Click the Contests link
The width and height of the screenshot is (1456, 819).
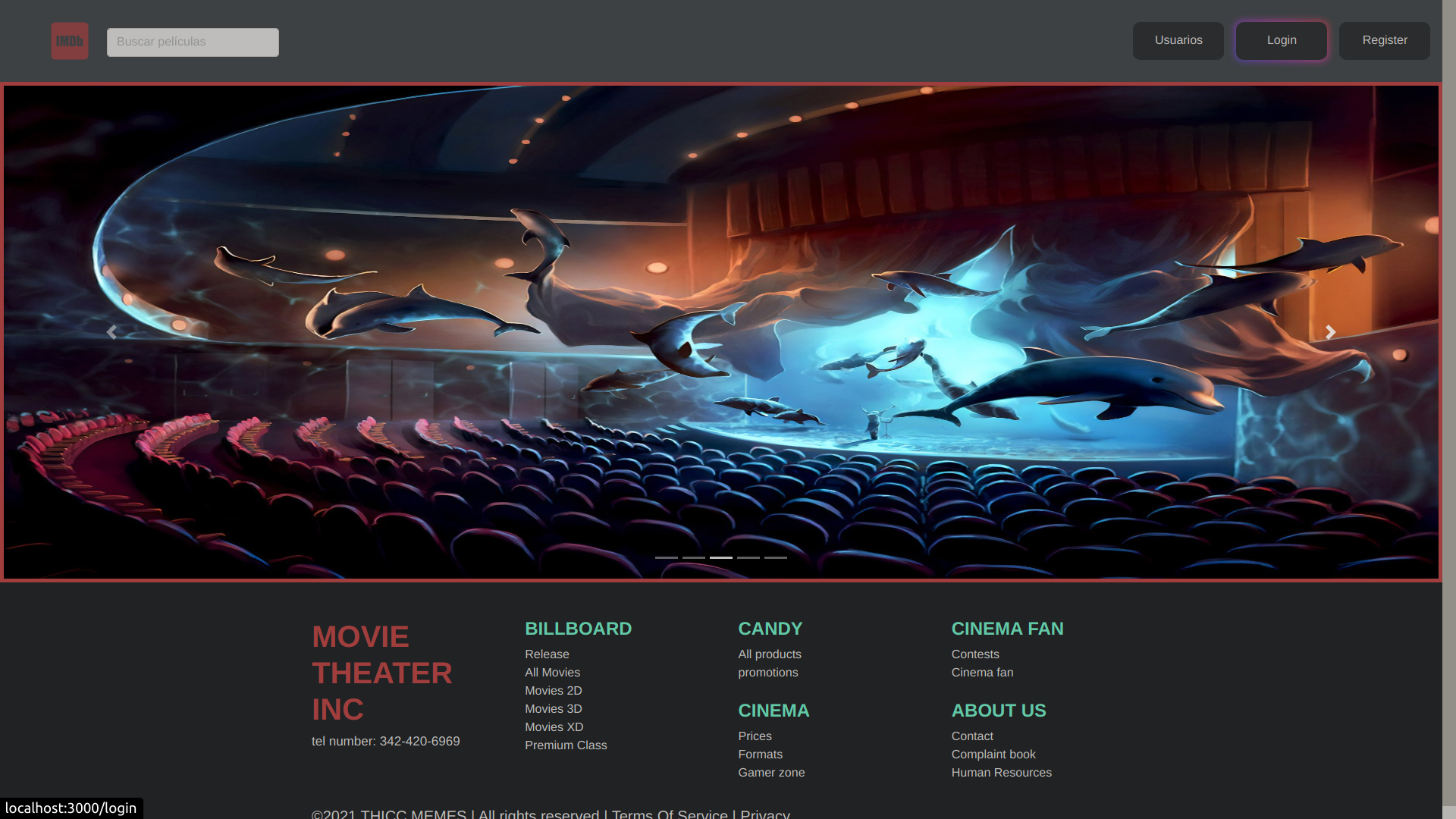pos(975,654)
